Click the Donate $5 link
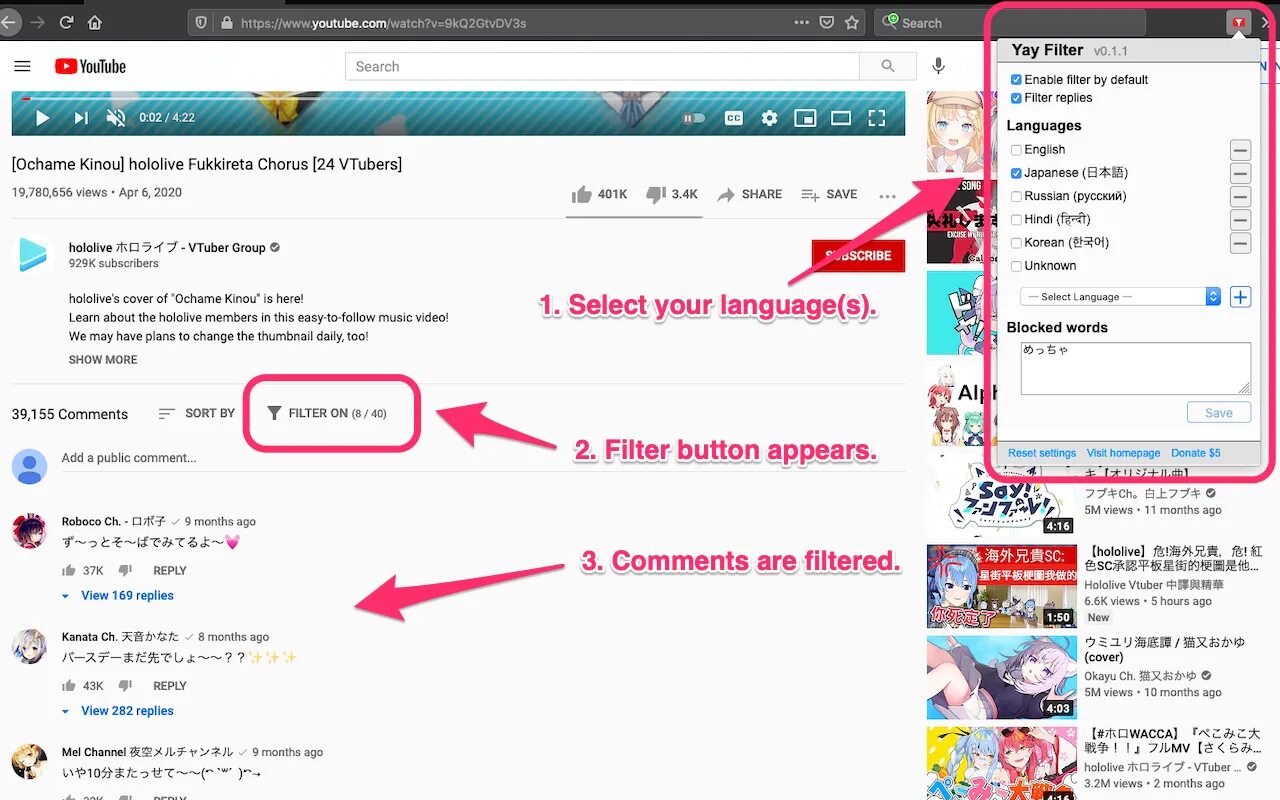Viewport: 1280px width, 800px height. (x=1196, y=453)
